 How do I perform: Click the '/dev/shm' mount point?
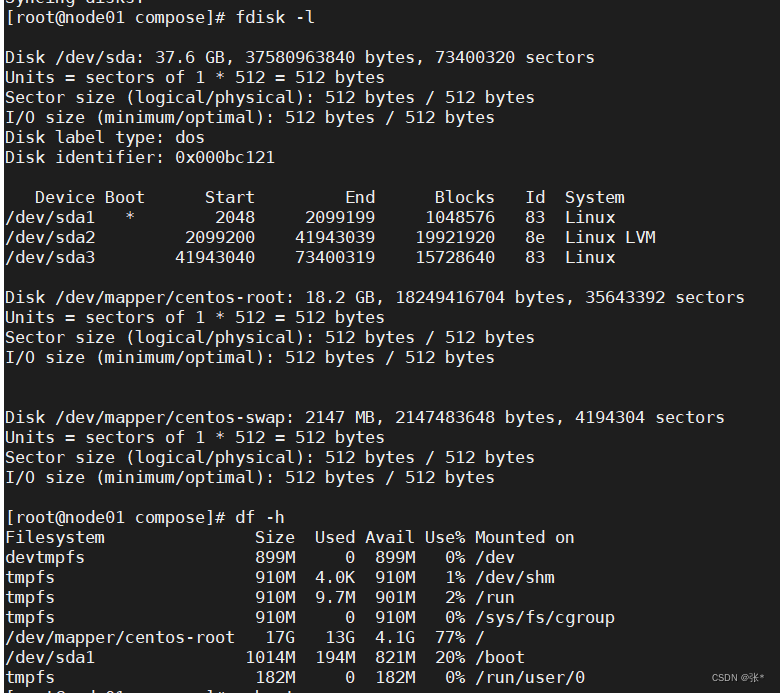tap(514, 578)
